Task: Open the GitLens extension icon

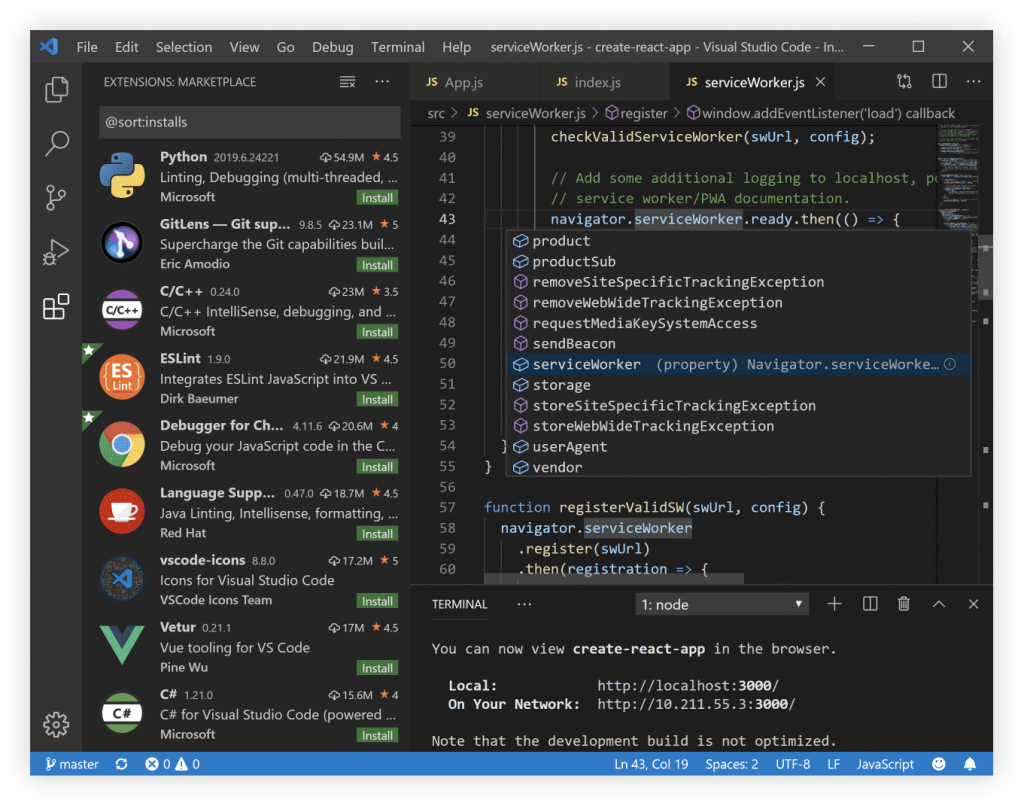Action: coord(122,242)
